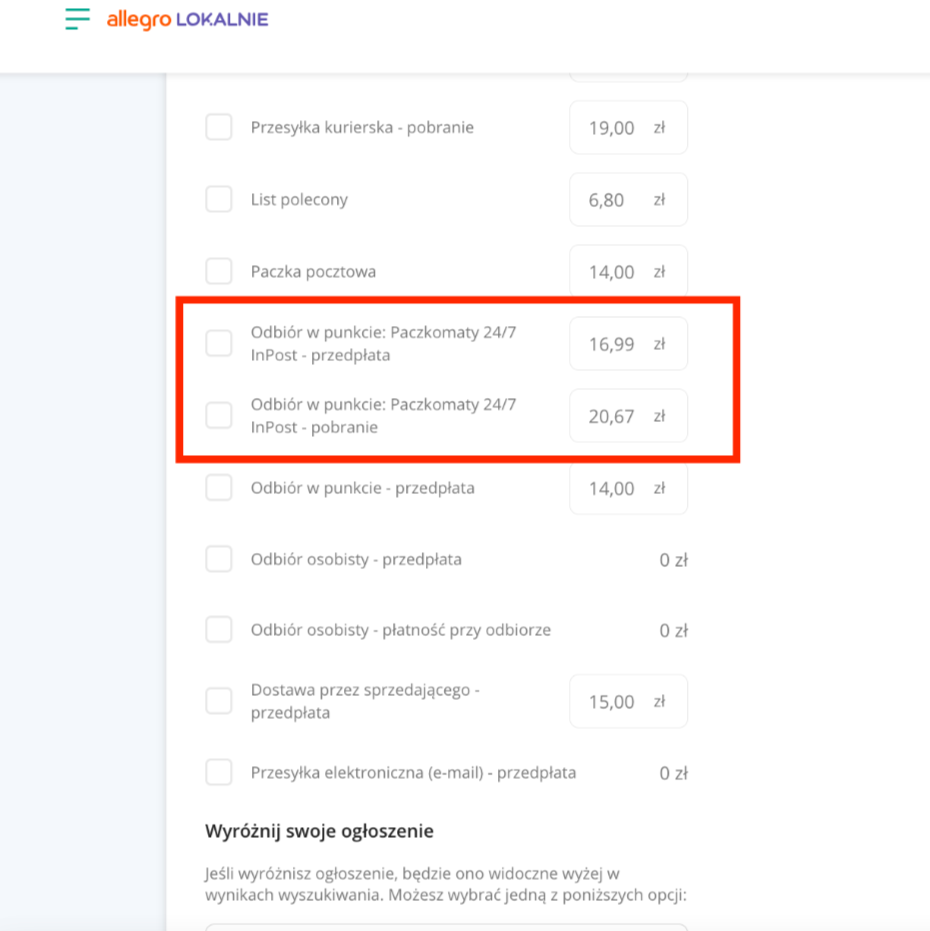
Task: Select Odbiór osobisty - płatność przy odbiorze
Action: 219,630
